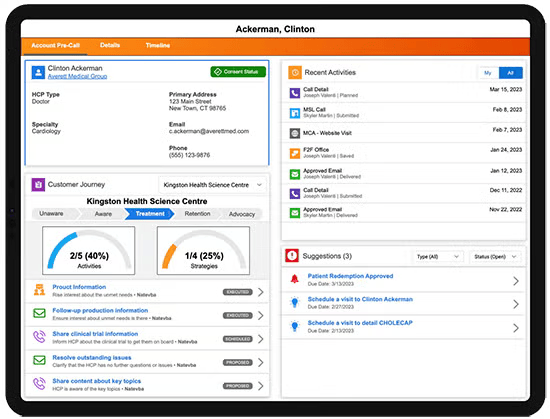550x419 pixels.
Task: Open the Prouct Information activity link
Action: point(79,287)
